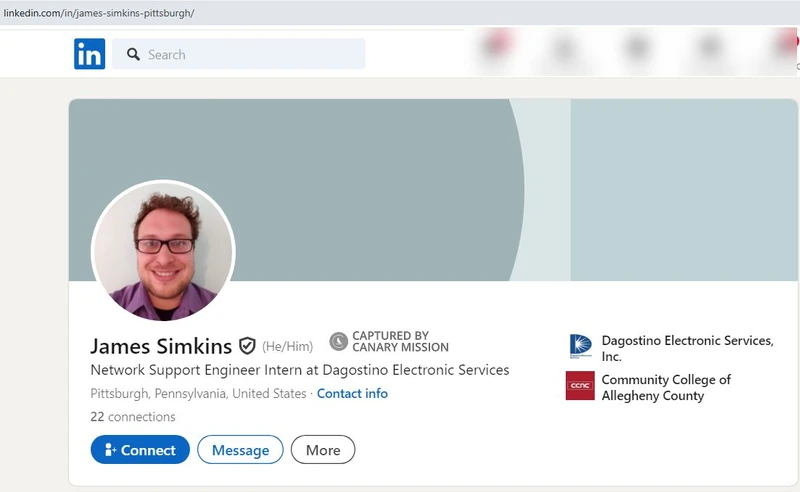Open the LinkedIn home logo
The image size is (800, 492).
[89, 54]
